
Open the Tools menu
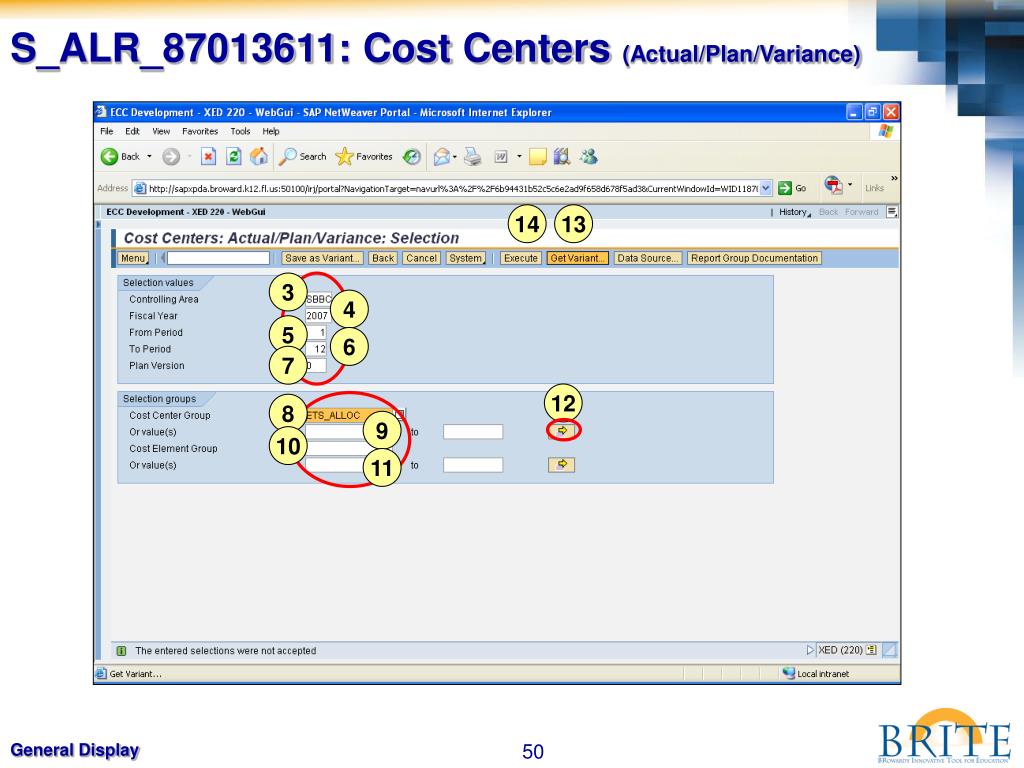point(240,131)
